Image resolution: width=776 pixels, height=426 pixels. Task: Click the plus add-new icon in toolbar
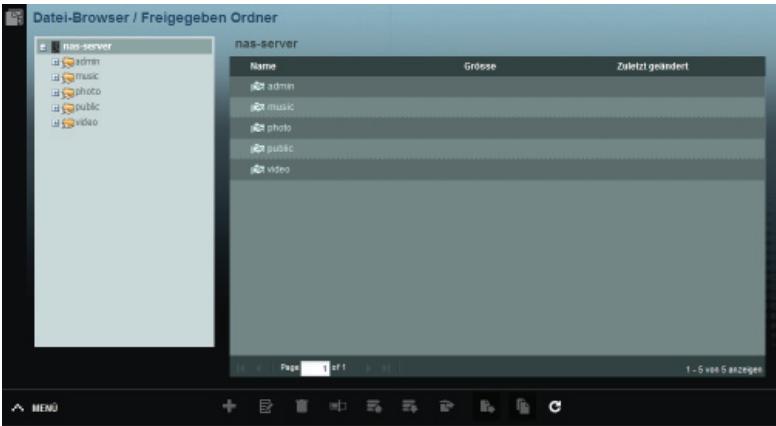point(229,406)
